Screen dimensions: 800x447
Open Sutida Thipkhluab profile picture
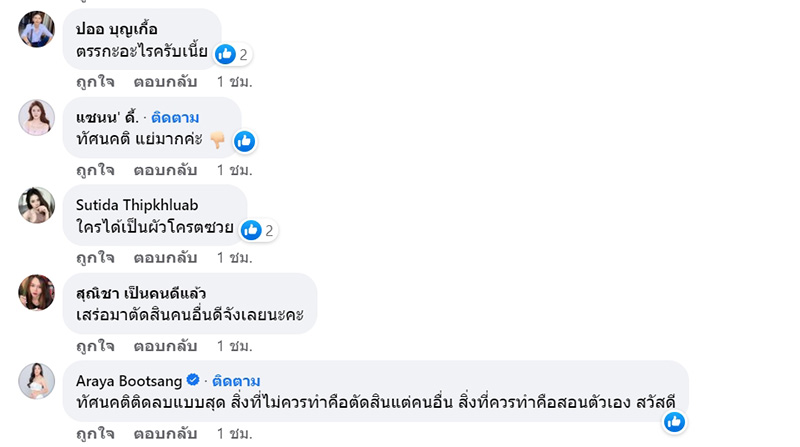[x=36, y=205]
